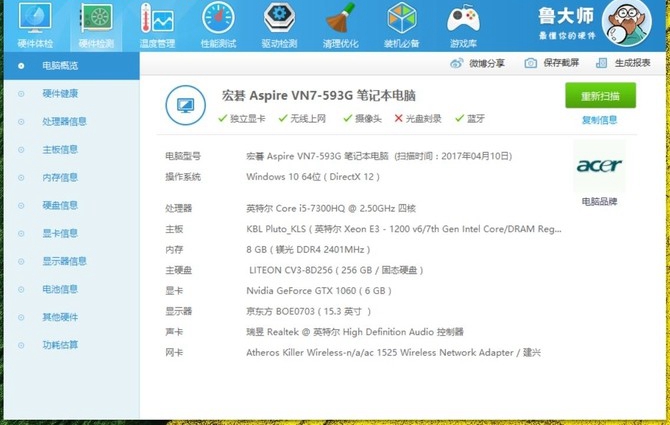Click the 电脑品牌 label under logo
The width and height of the screenshot is (670, 425).
[599, 202]
